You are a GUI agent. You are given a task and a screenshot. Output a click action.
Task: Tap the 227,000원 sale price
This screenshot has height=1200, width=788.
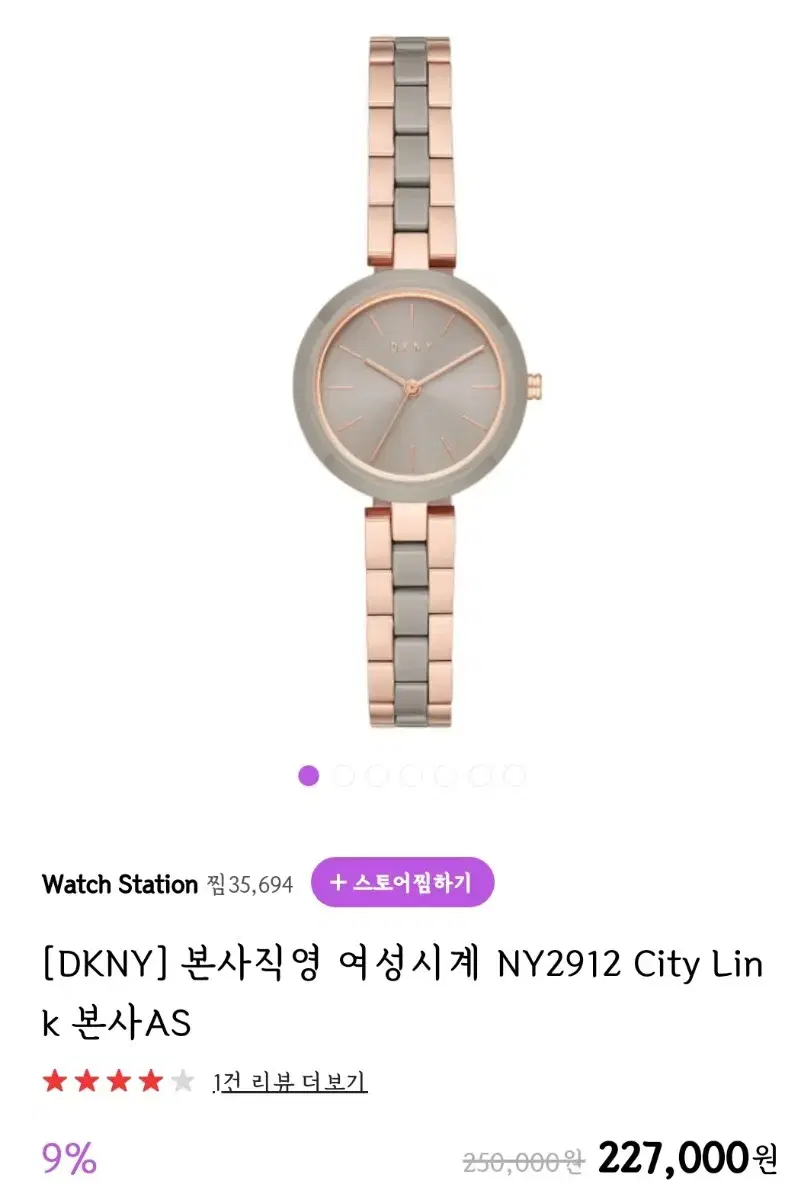687,1158
